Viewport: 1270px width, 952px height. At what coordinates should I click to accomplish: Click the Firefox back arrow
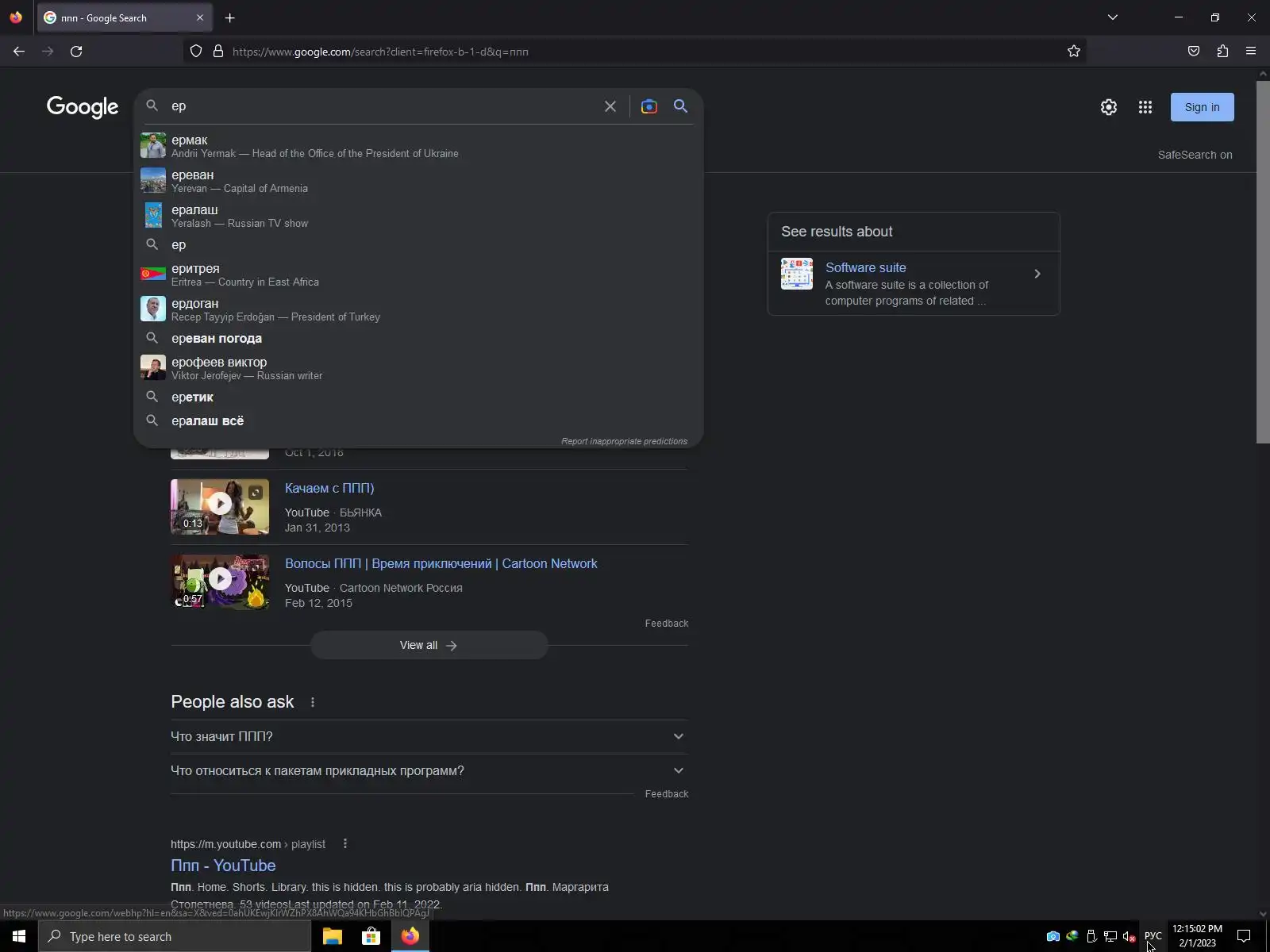pyautogui.click(x=19, y=52)
